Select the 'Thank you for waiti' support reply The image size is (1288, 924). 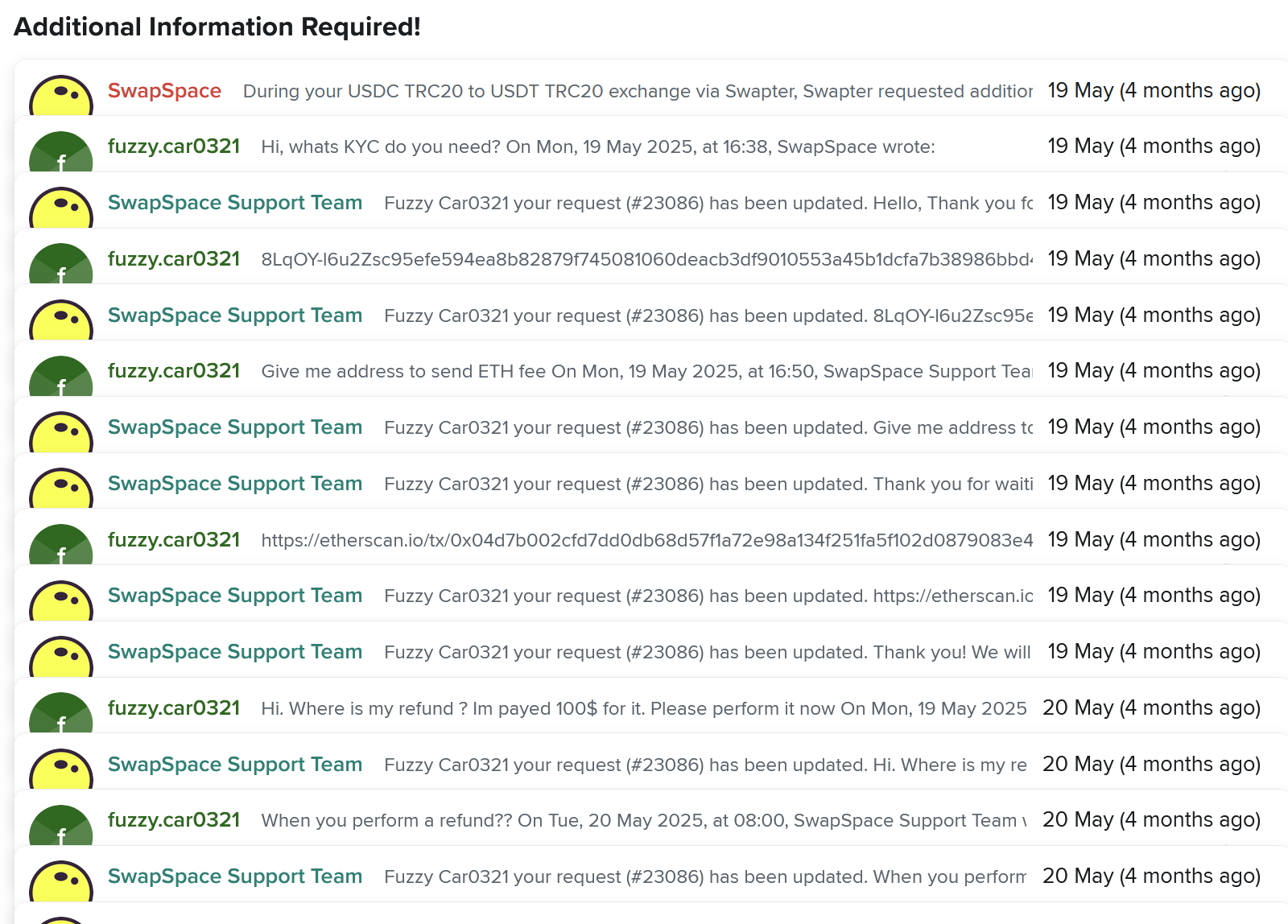pos(708,484)
